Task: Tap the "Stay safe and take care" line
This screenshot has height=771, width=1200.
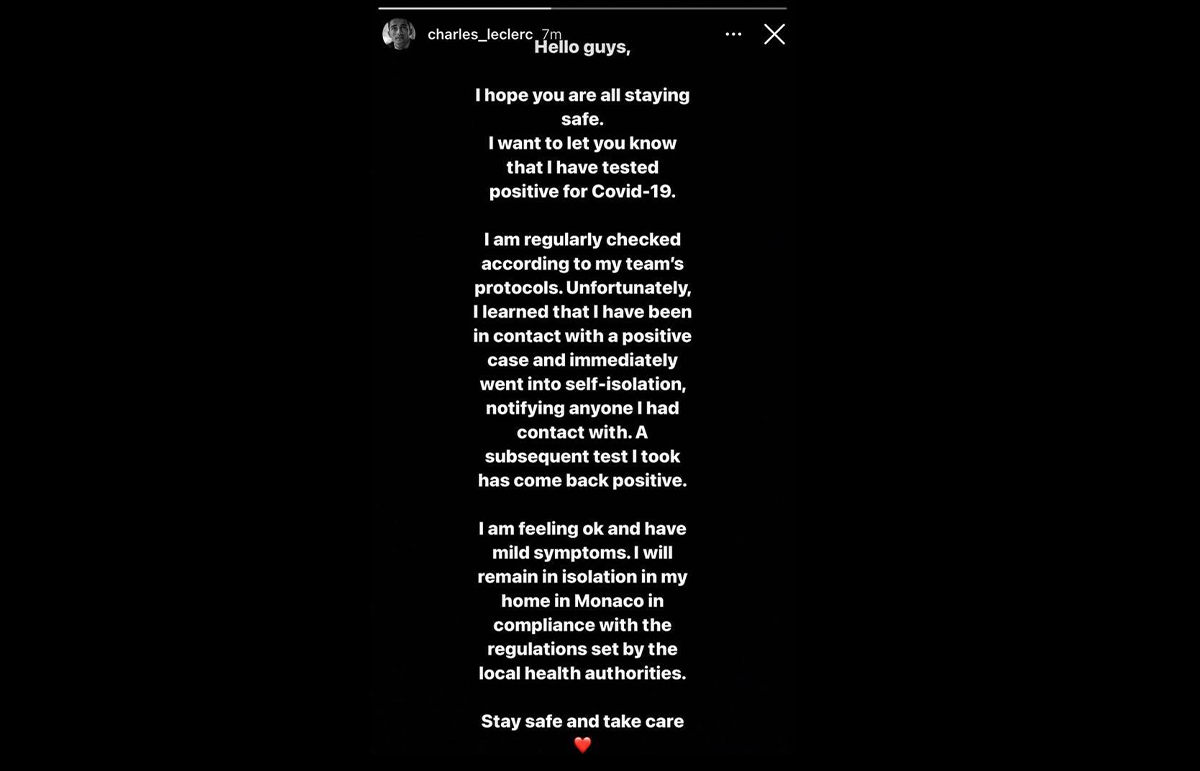Action: (x=582, y=721)
